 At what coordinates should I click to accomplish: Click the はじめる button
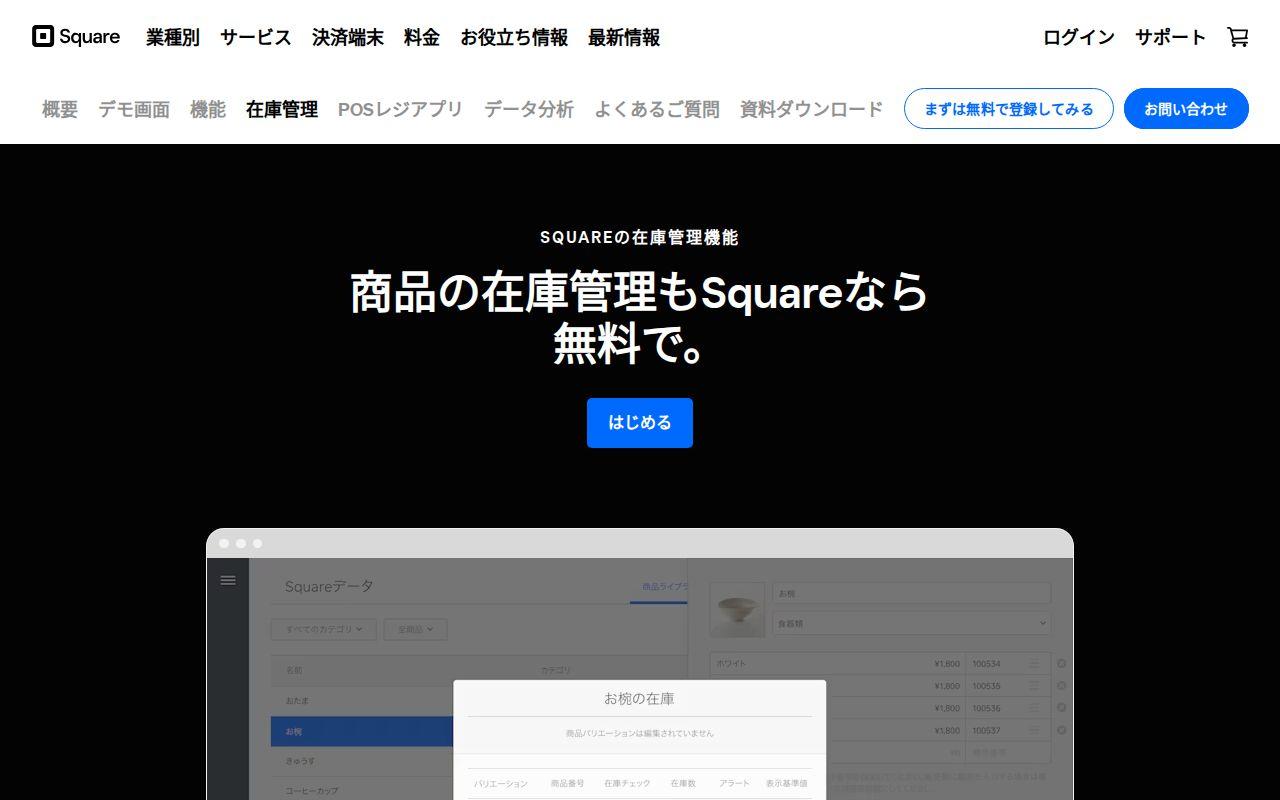coord(640,423)
